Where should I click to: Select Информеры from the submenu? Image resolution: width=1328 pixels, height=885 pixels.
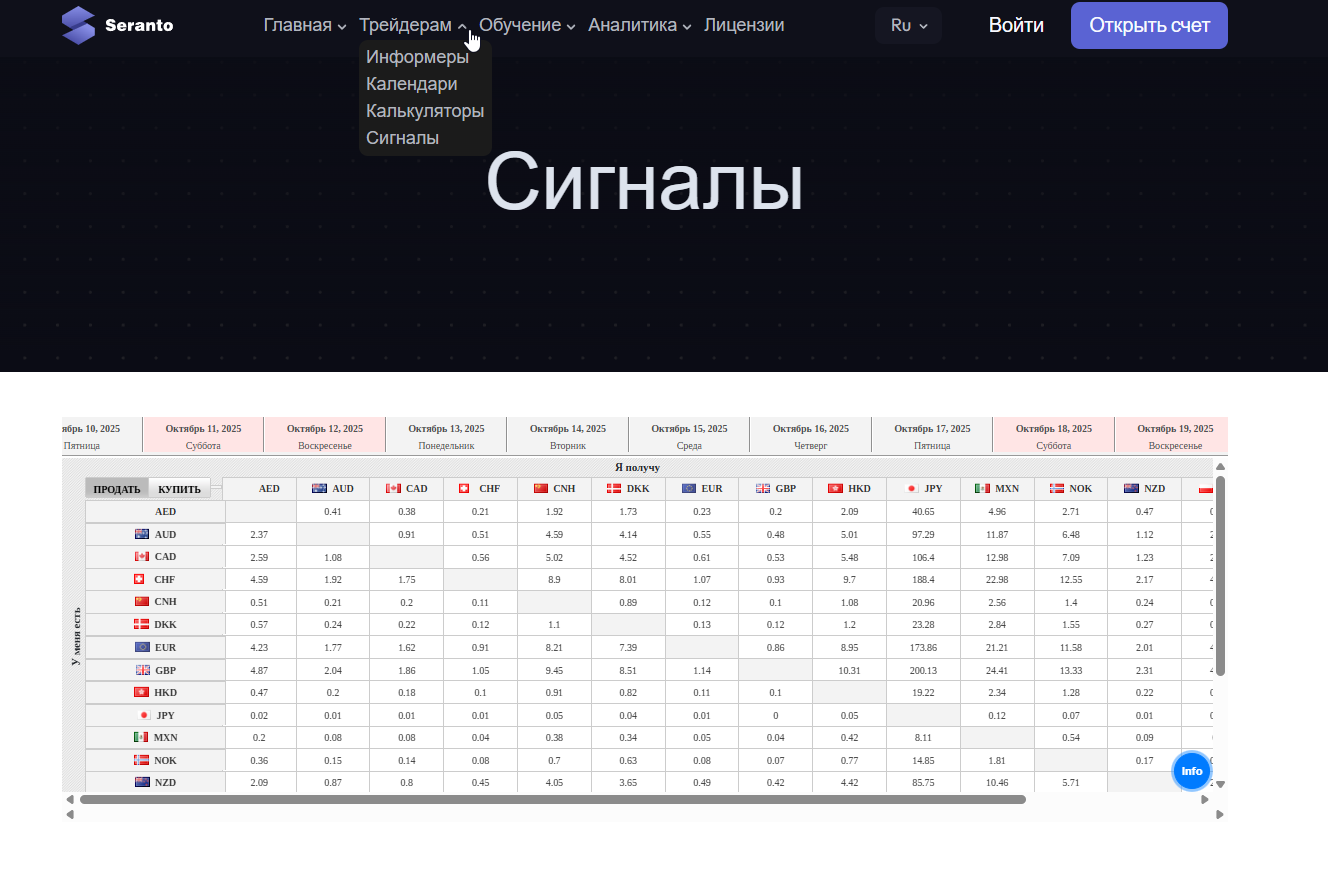click(417, 57)
